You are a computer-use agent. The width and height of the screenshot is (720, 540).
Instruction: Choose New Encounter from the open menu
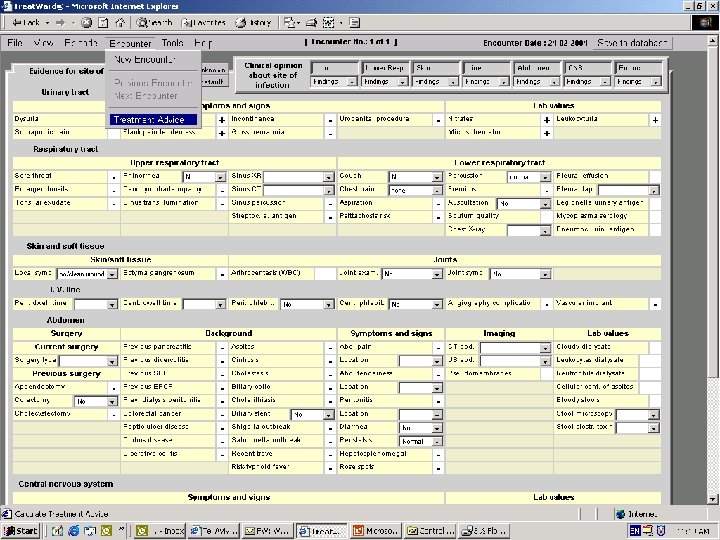point(144,60)
